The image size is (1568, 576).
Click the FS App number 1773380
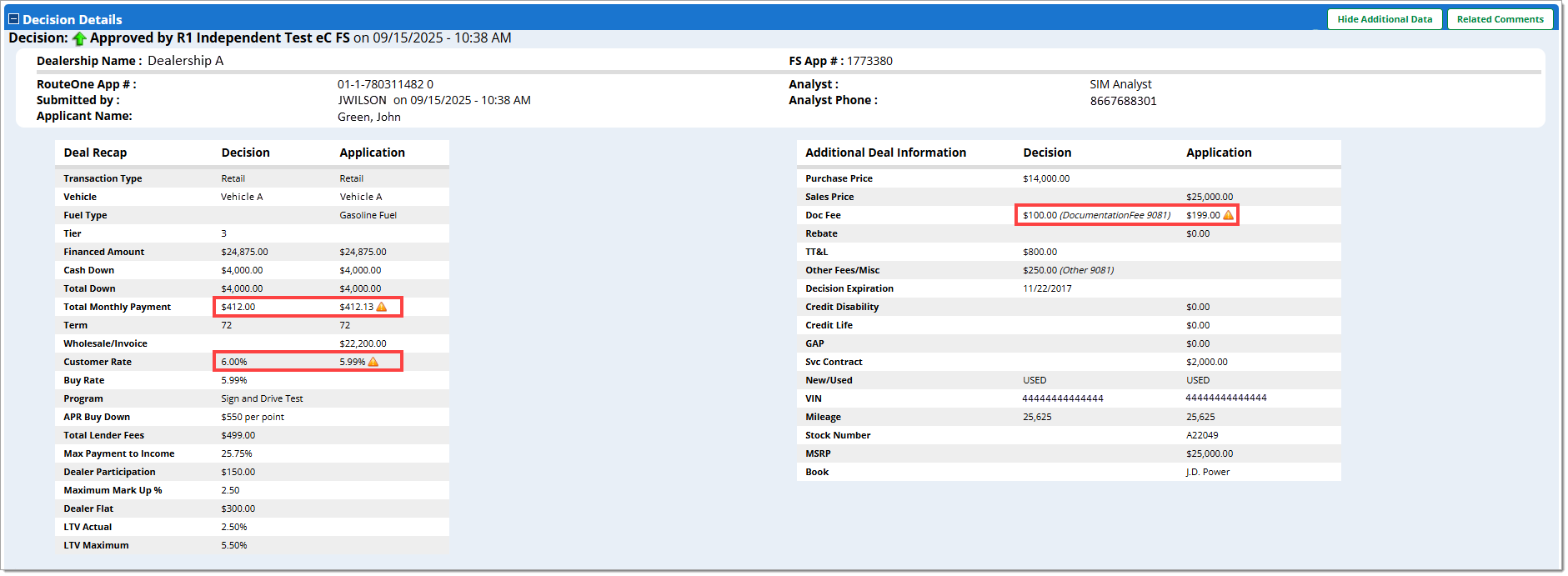[869, 61]
